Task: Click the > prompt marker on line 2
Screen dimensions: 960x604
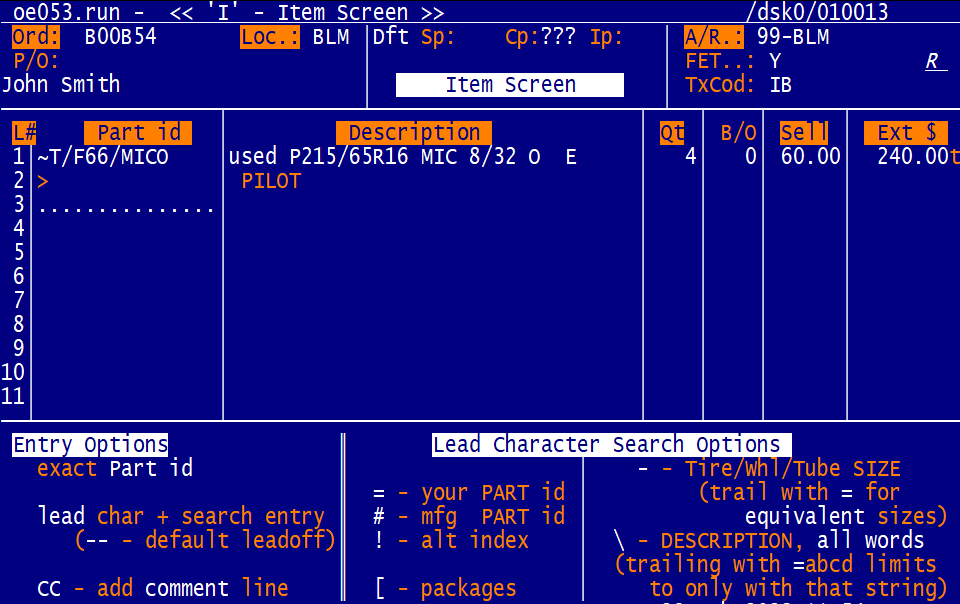Action: pos(42,181)
